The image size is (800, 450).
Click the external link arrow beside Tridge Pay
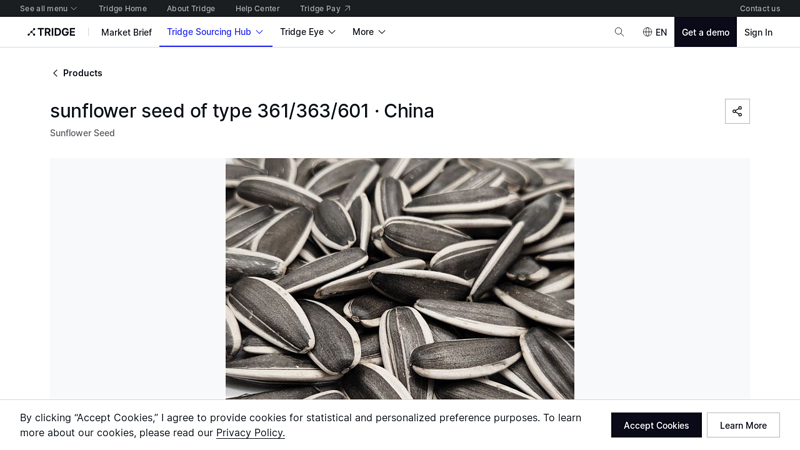pos(347,8)
